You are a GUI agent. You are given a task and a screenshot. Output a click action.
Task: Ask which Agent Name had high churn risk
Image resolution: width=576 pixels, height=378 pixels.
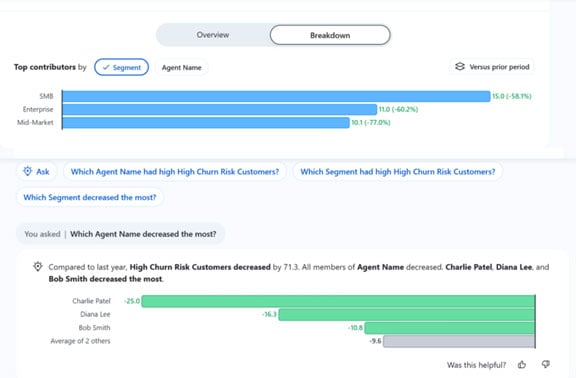click(x=175, y=172)
